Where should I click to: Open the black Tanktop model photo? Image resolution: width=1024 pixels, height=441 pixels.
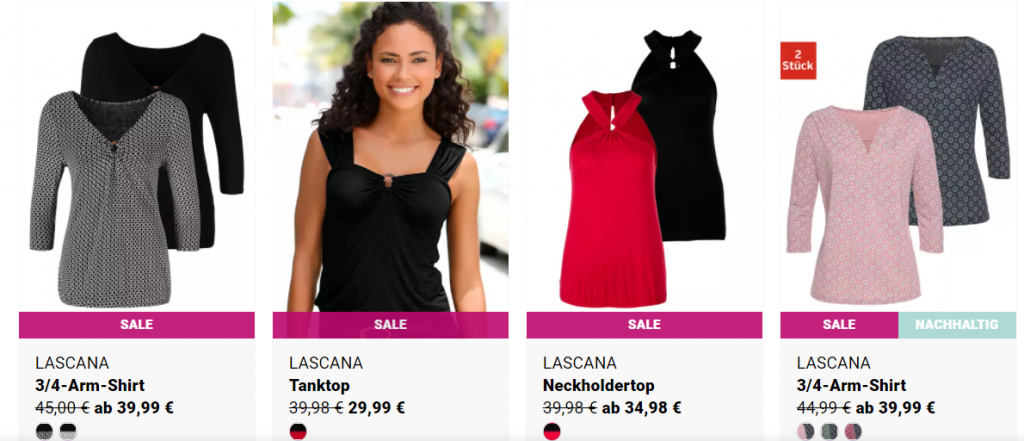click(x=391, y=157)
